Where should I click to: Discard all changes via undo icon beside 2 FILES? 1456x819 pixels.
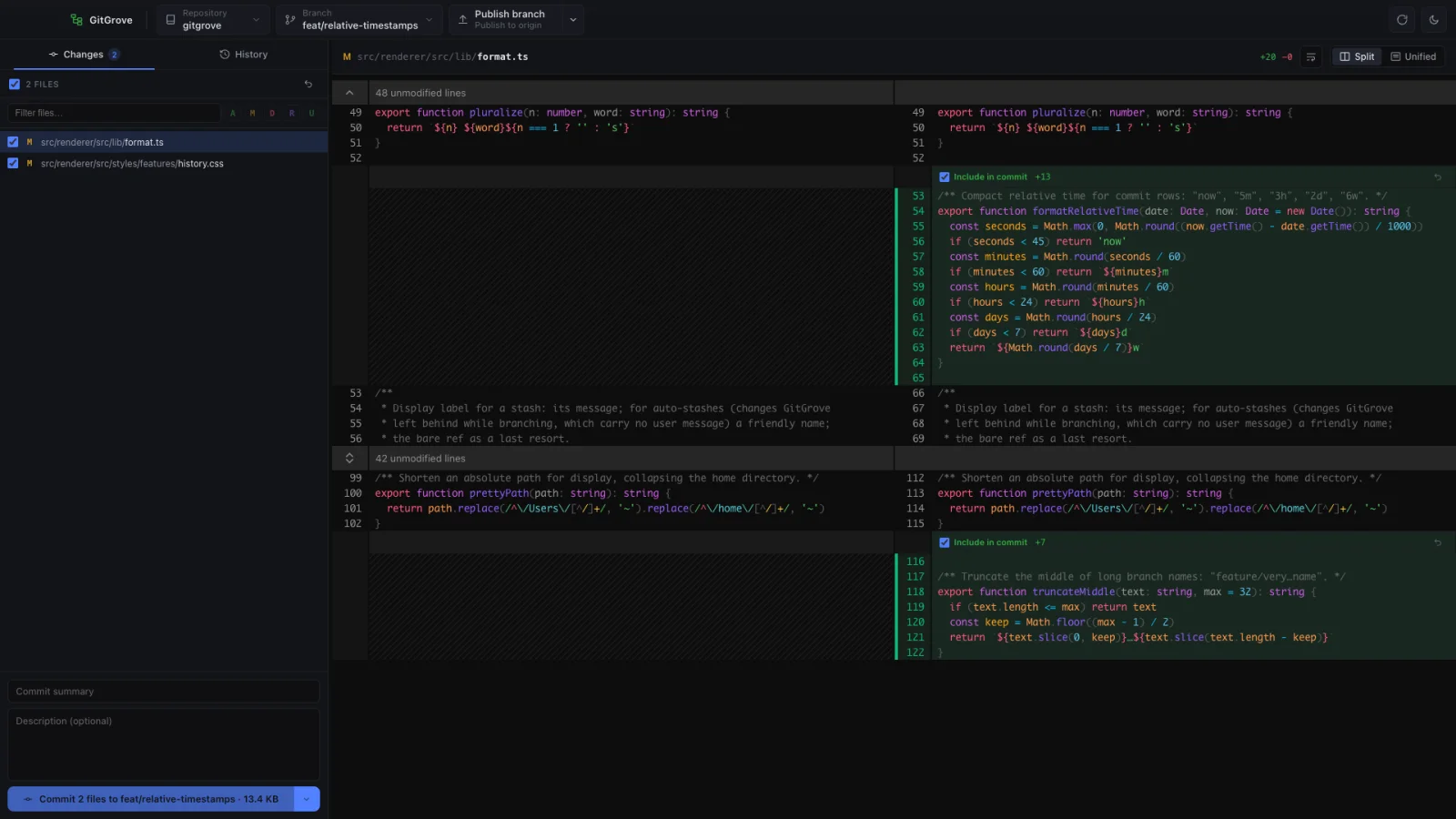click(x=308, y=84)
